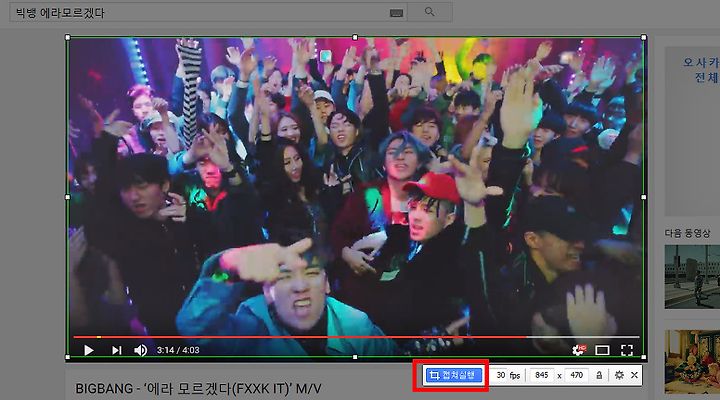Close the capture toolbar with X

pyautogui.click(x=634, y=375)
